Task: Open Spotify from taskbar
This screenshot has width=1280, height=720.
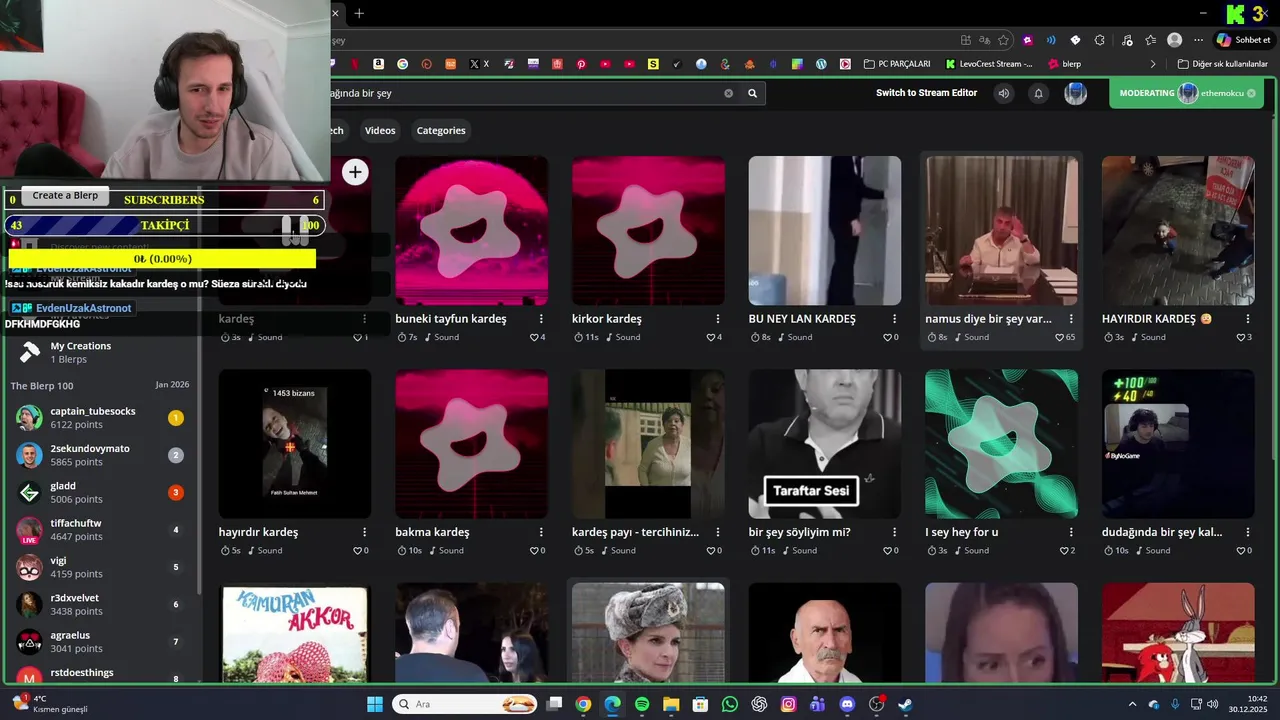Action: point(642,704)
